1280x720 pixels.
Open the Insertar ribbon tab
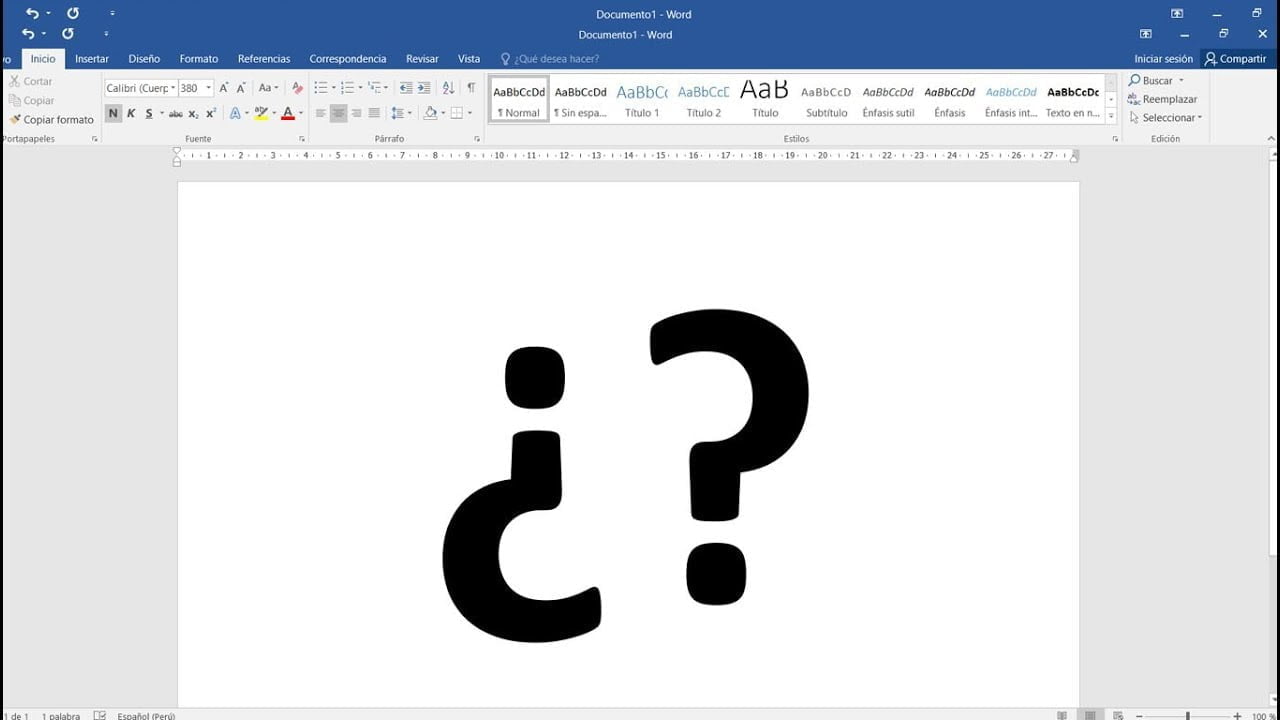pyautogui.click(x=92, y=59)
